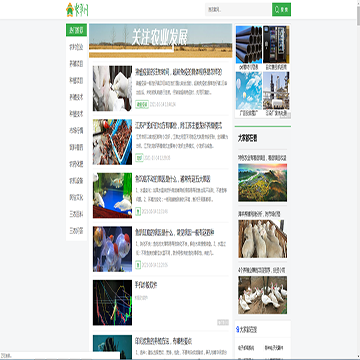Click the green tag under goldfish article
360x360 pixels.
coord(138,265)
